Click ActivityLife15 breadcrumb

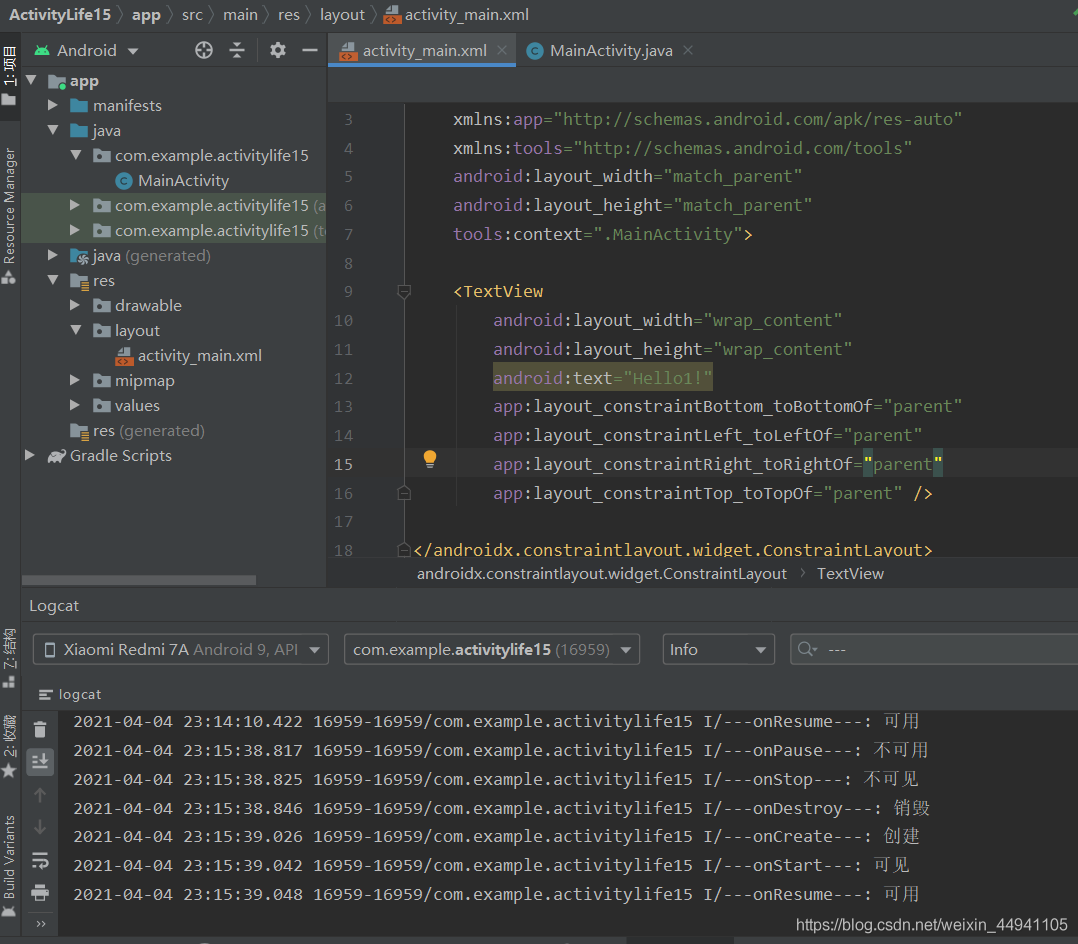pos(59,14)
